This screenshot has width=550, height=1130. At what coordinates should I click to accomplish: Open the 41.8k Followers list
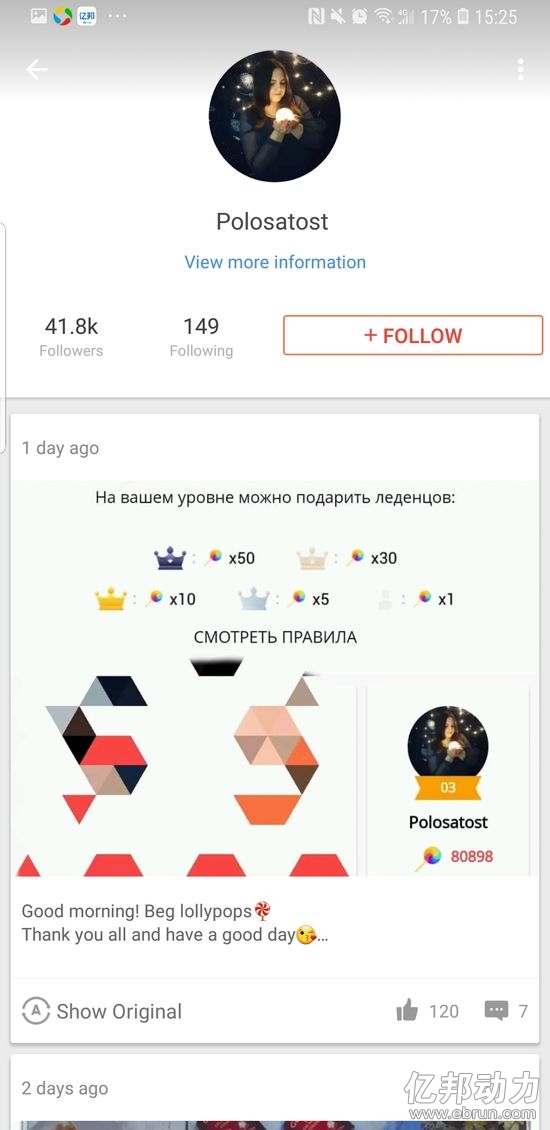pyautogui.click(x=71, y=337)
